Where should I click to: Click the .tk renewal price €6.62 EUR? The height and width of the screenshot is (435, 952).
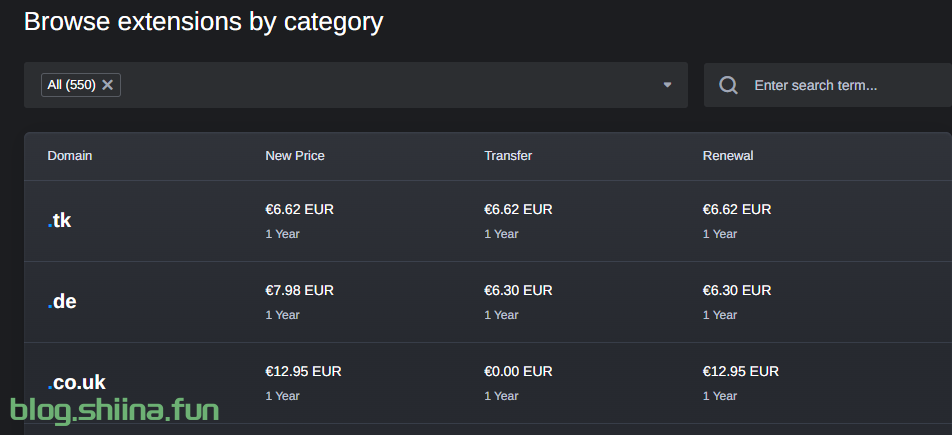[x=737, y=210]
